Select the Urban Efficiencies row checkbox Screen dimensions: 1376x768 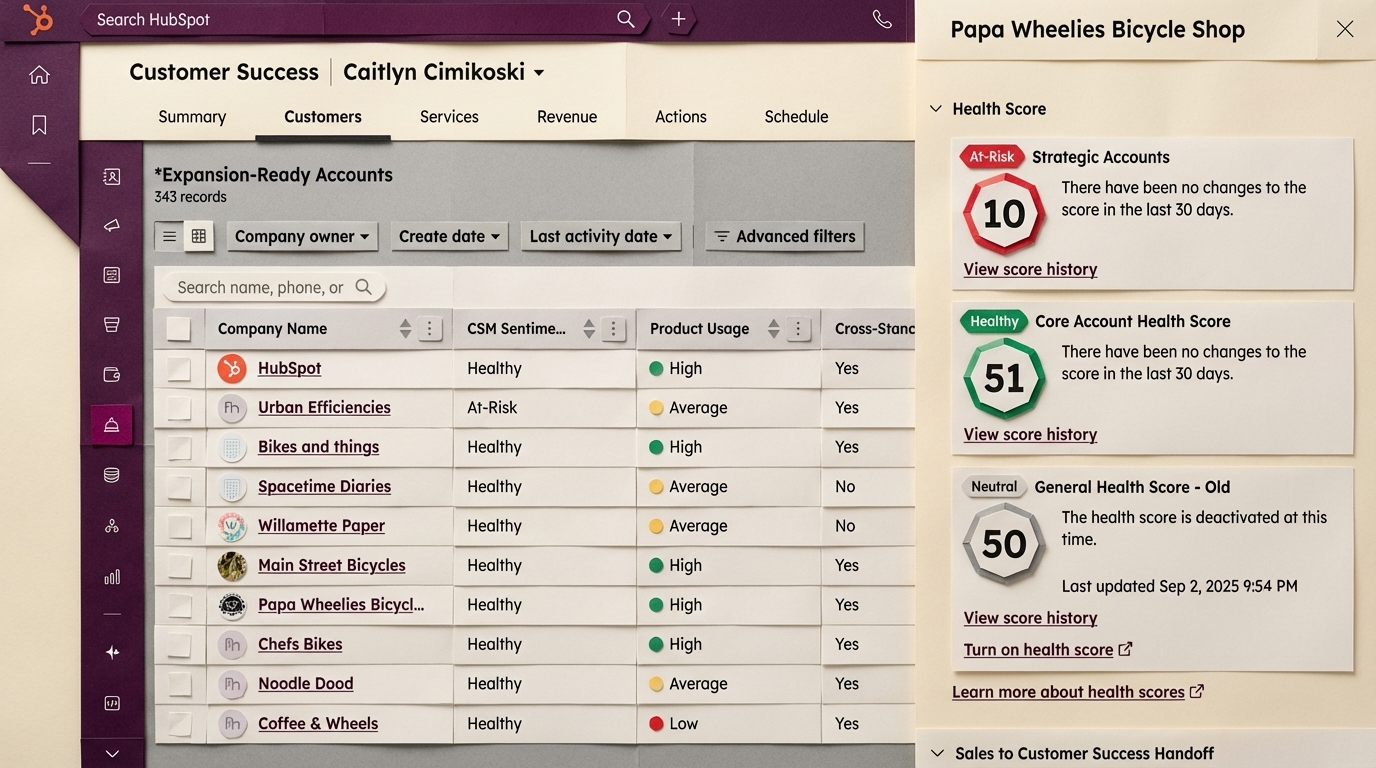[x=179, y=408]
